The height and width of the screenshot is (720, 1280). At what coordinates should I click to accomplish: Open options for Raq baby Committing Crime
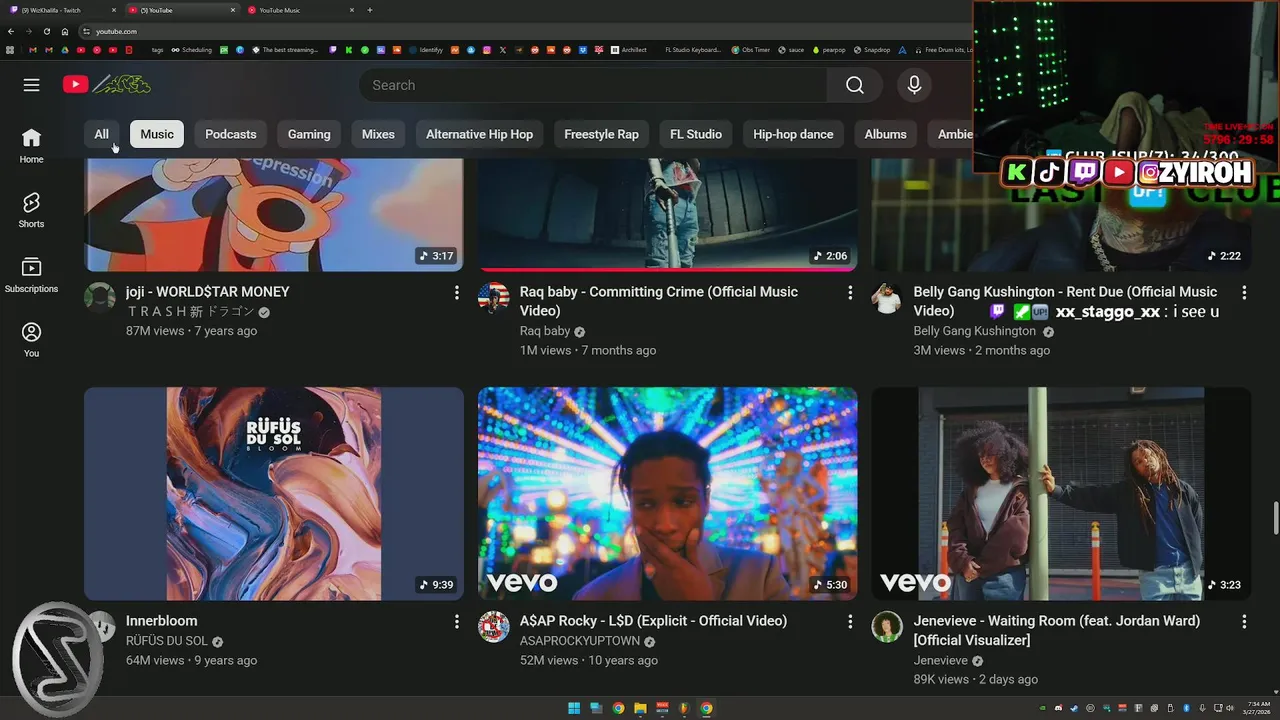850,292
